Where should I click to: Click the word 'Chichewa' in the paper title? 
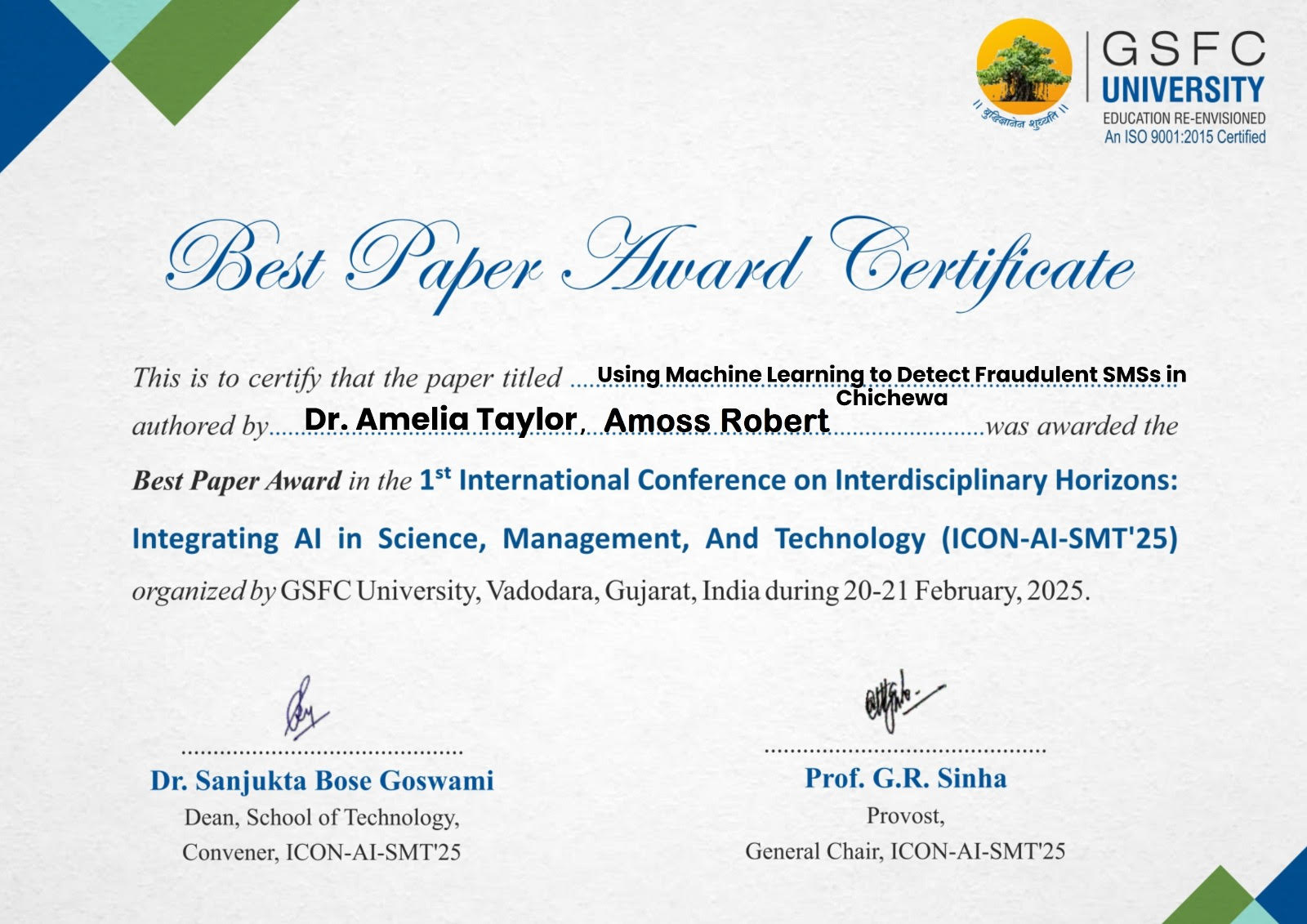tap(891, 398)
